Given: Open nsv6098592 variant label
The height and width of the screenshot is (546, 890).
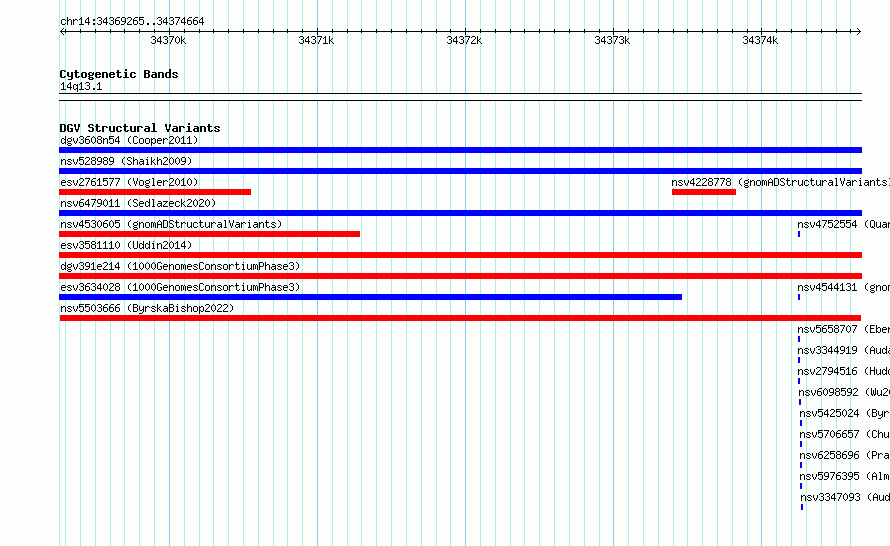Looking at the screenshot, I should 844,392.
